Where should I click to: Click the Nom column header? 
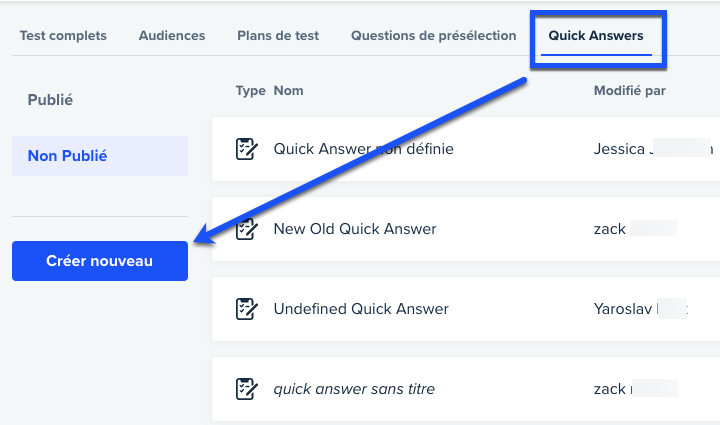coord(288,90)
